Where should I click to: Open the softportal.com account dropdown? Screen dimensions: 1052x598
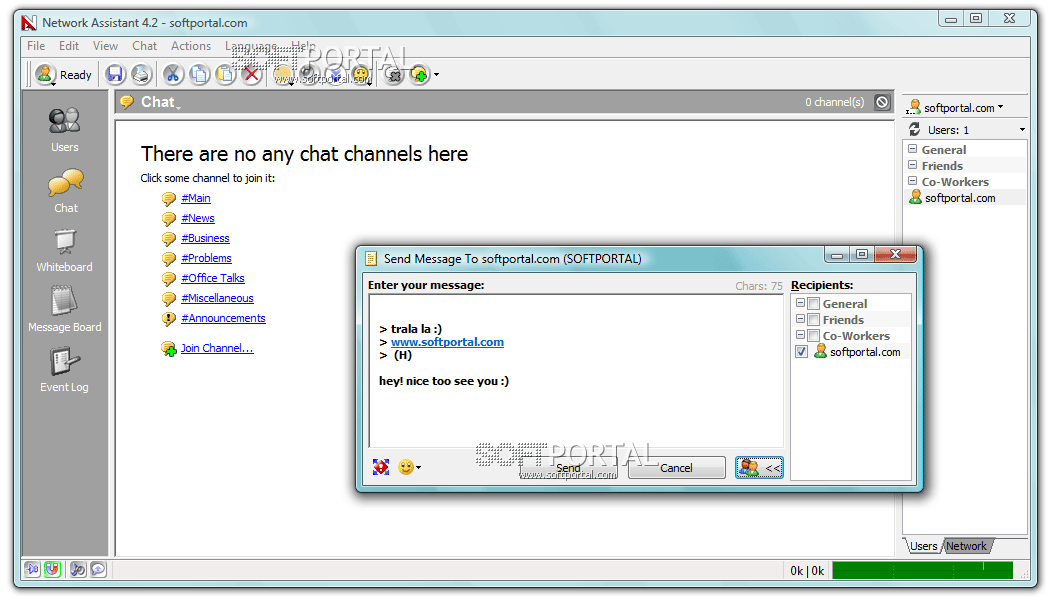pyautogui.click(x=1000, y=107)
